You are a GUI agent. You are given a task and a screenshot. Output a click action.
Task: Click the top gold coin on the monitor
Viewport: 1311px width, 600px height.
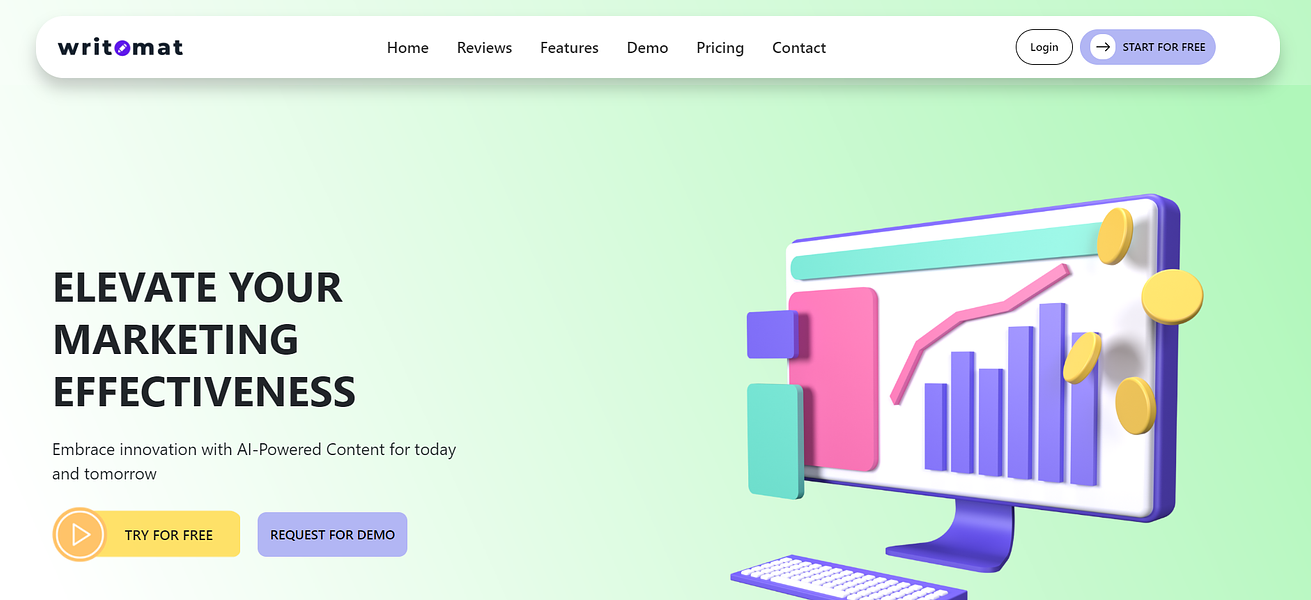(1114, 237)
